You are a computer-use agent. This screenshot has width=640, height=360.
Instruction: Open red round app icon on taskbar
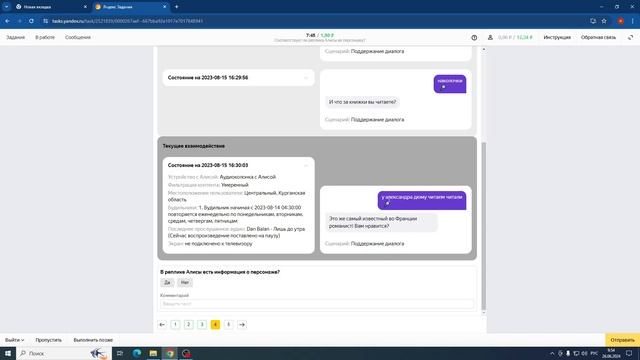click(186, 353)
